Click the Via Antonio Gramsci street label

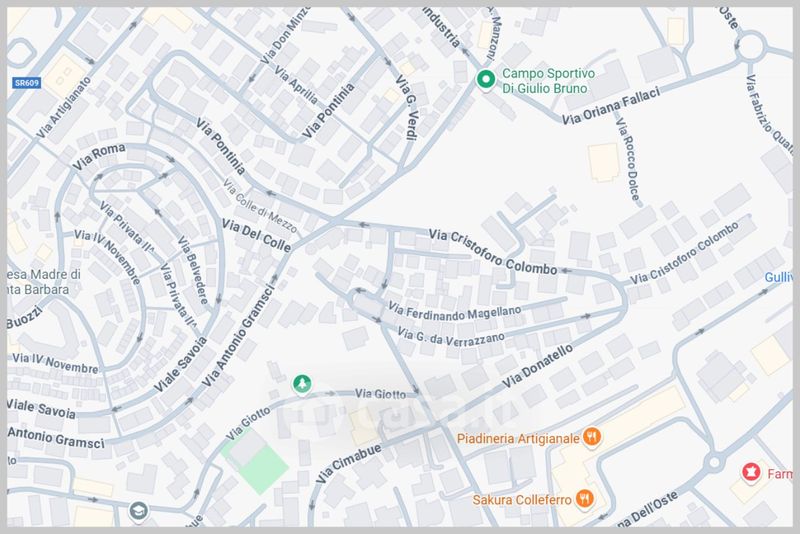[x=239, y=334]
